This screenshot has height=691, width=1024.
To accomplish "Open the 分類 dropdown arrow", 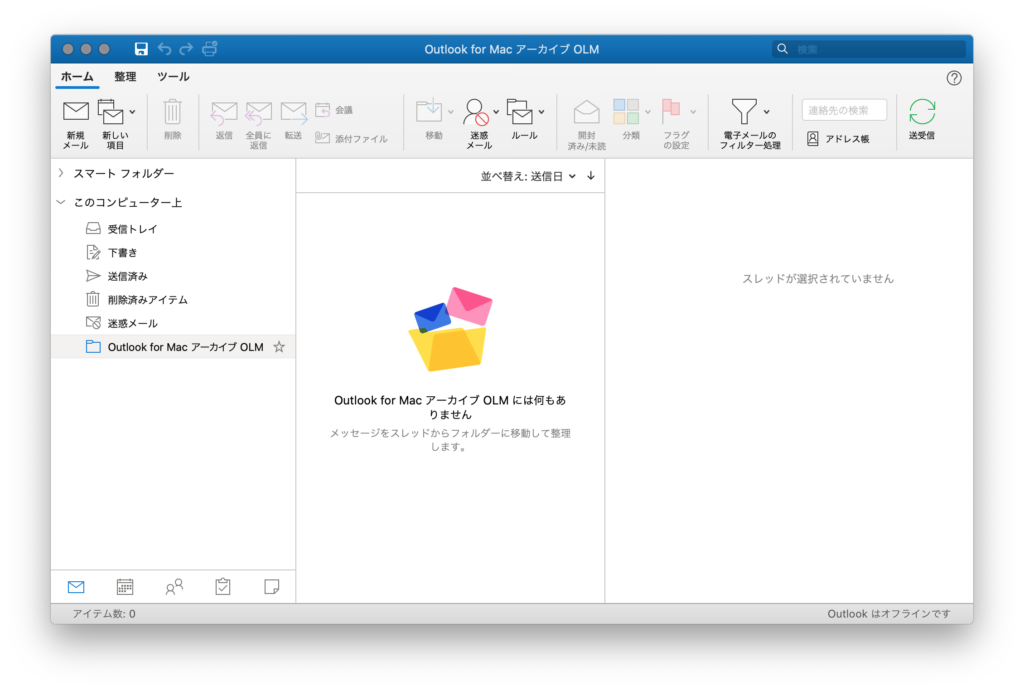I will point(648,112).
